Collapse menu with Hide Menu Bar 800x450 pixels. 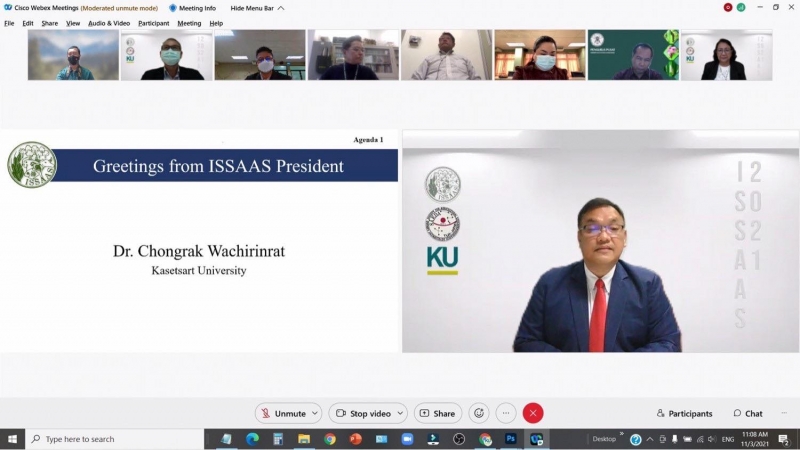256,8
